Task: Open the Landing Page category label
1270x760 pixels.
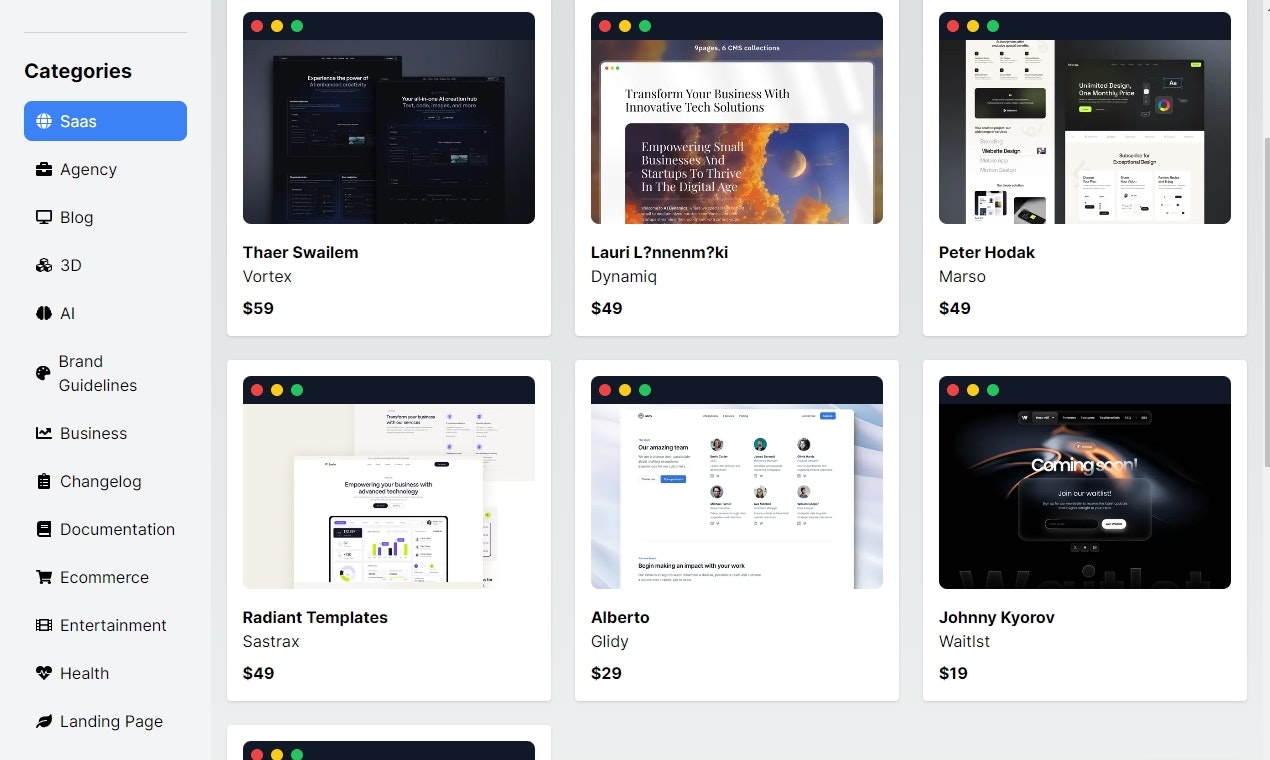Action: [x=111, y=721]
